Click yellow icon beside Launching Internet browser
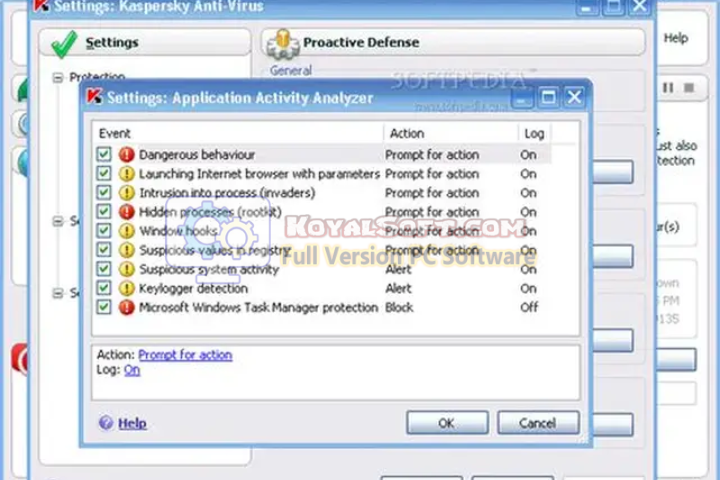 pyautogui.click(x=126, y=174)
